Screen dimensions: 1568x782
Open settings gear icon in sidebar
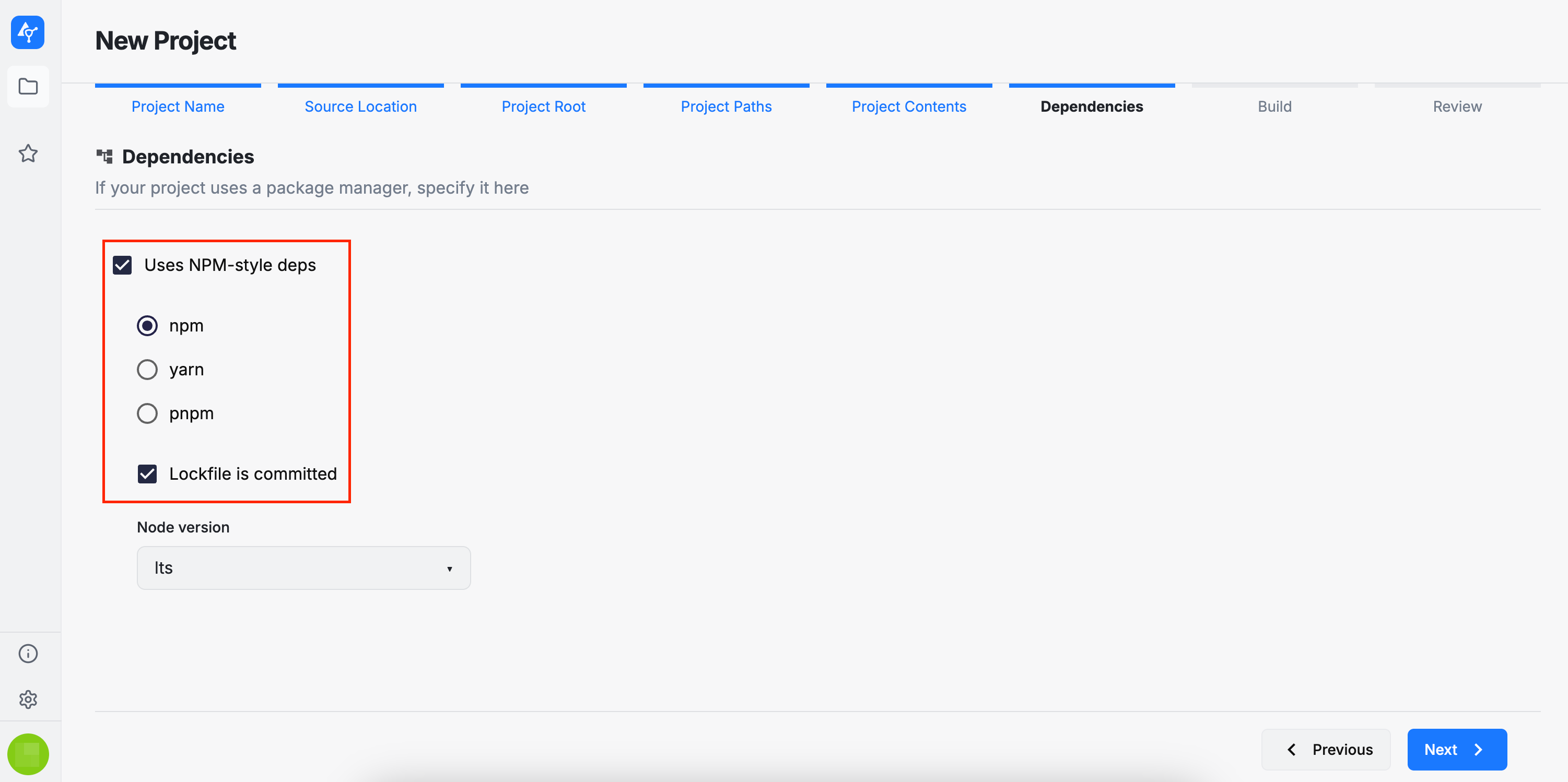pos(28,699)
